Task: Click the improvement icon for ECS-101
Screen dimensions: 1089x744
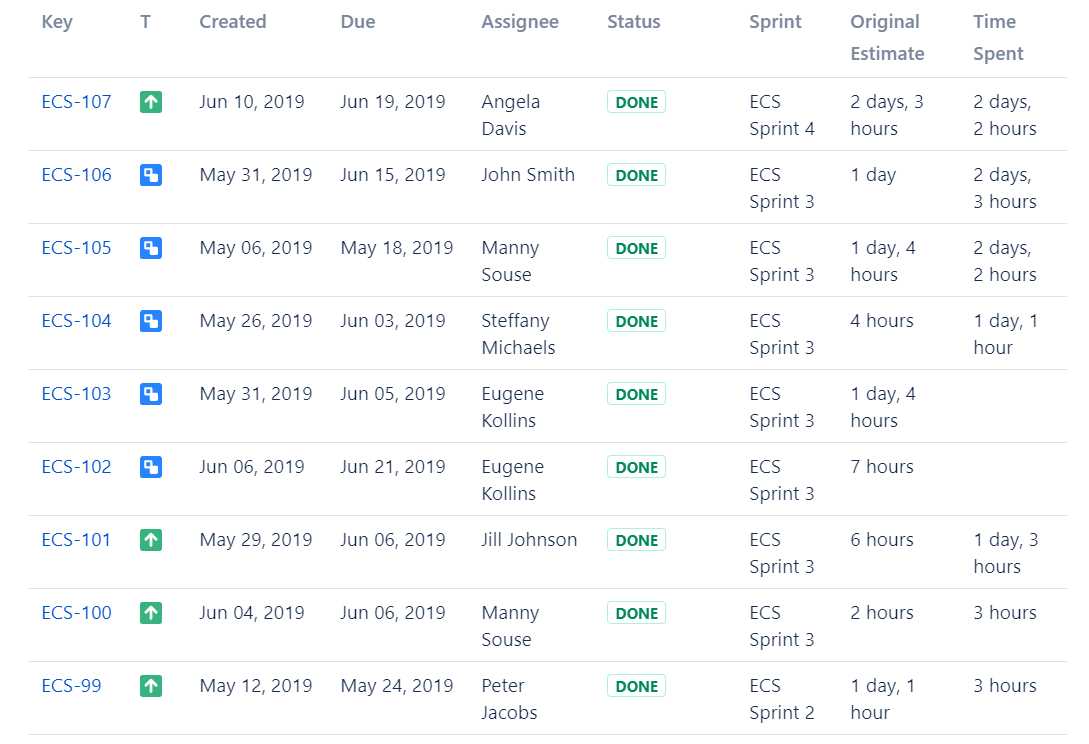Action: tap(151, 540)
